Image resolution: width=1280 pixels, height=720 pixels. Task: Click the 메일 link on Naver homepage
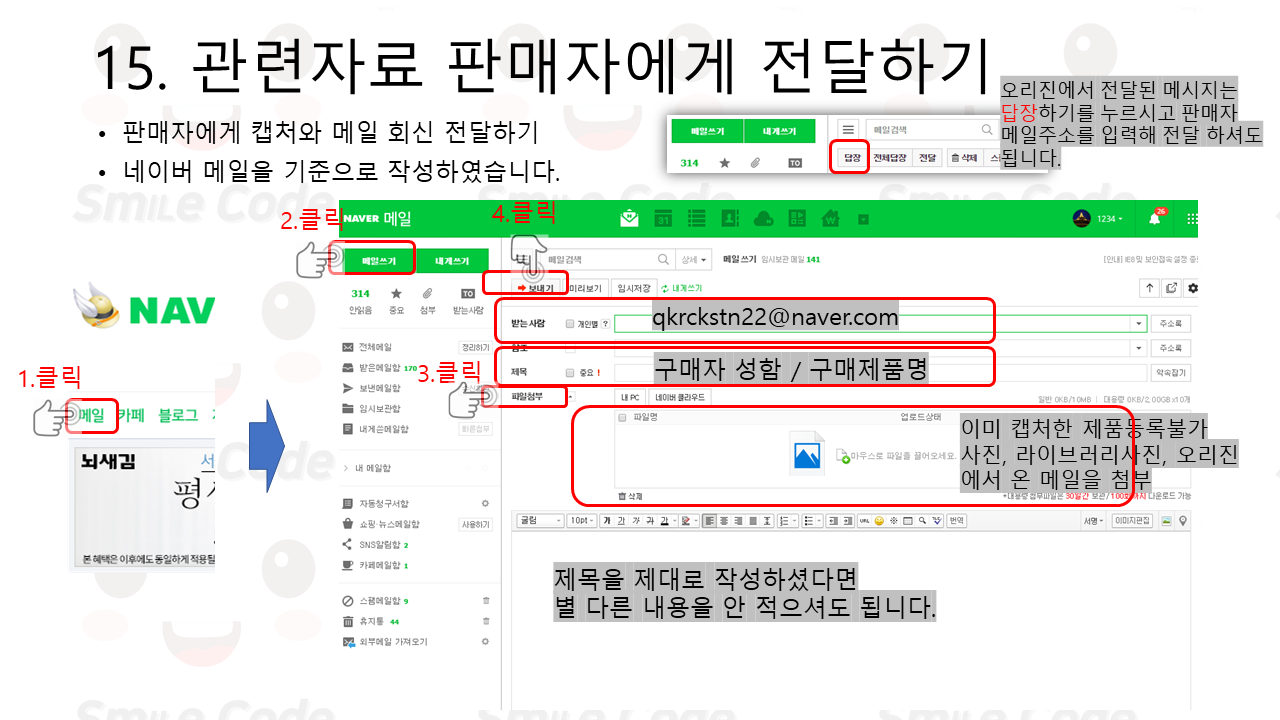tap(91, 415)
